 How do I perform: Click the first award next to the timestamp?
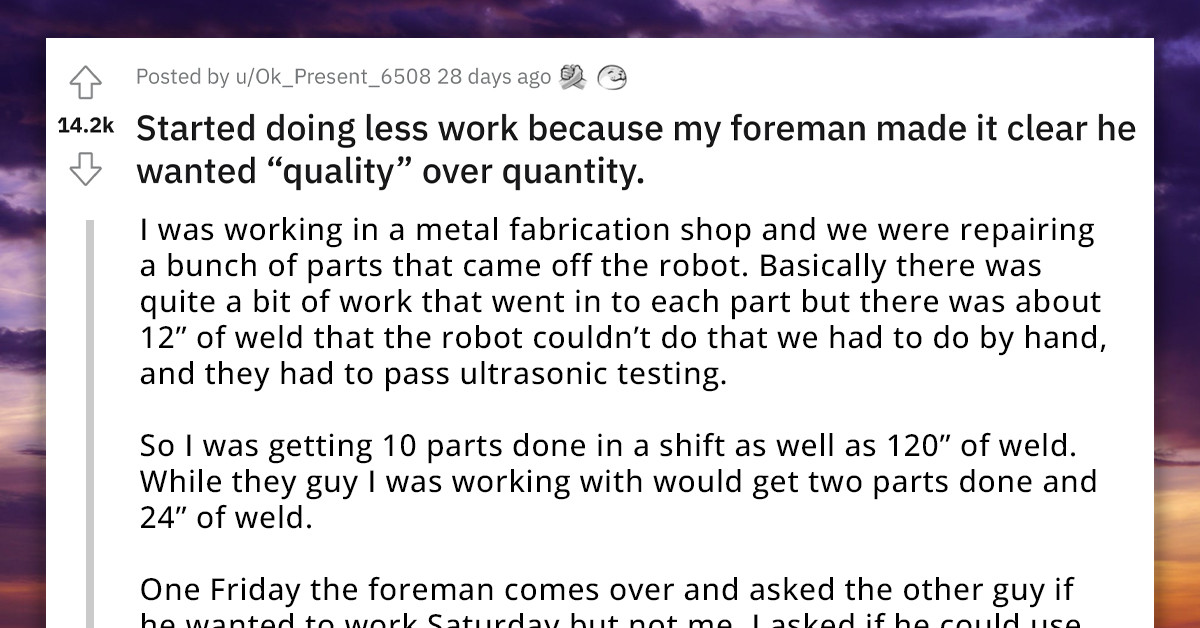570,76
